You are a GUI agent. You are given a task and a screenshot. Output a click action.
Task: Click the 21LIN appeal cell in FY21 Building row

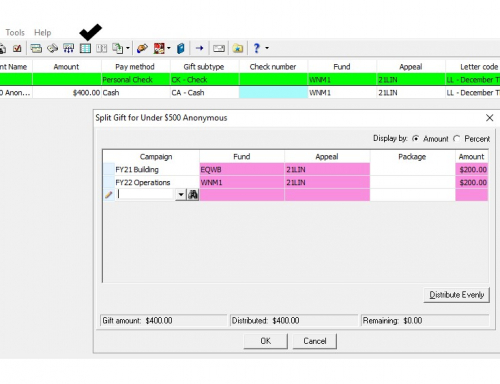point(327,169)
